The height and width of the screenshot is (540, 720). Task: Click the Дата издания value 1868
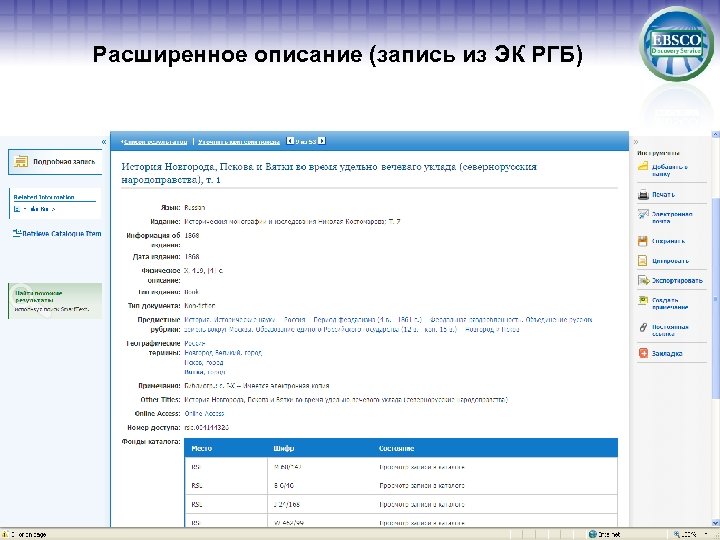[191, 257]
